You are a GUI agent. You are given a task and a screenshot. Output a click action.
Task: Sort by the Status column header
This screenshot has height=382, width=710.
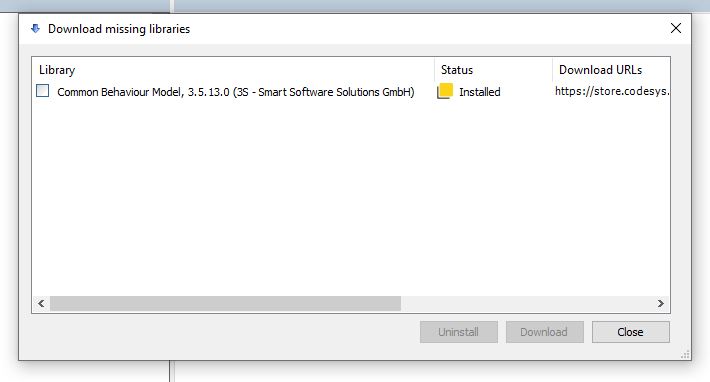493,70
